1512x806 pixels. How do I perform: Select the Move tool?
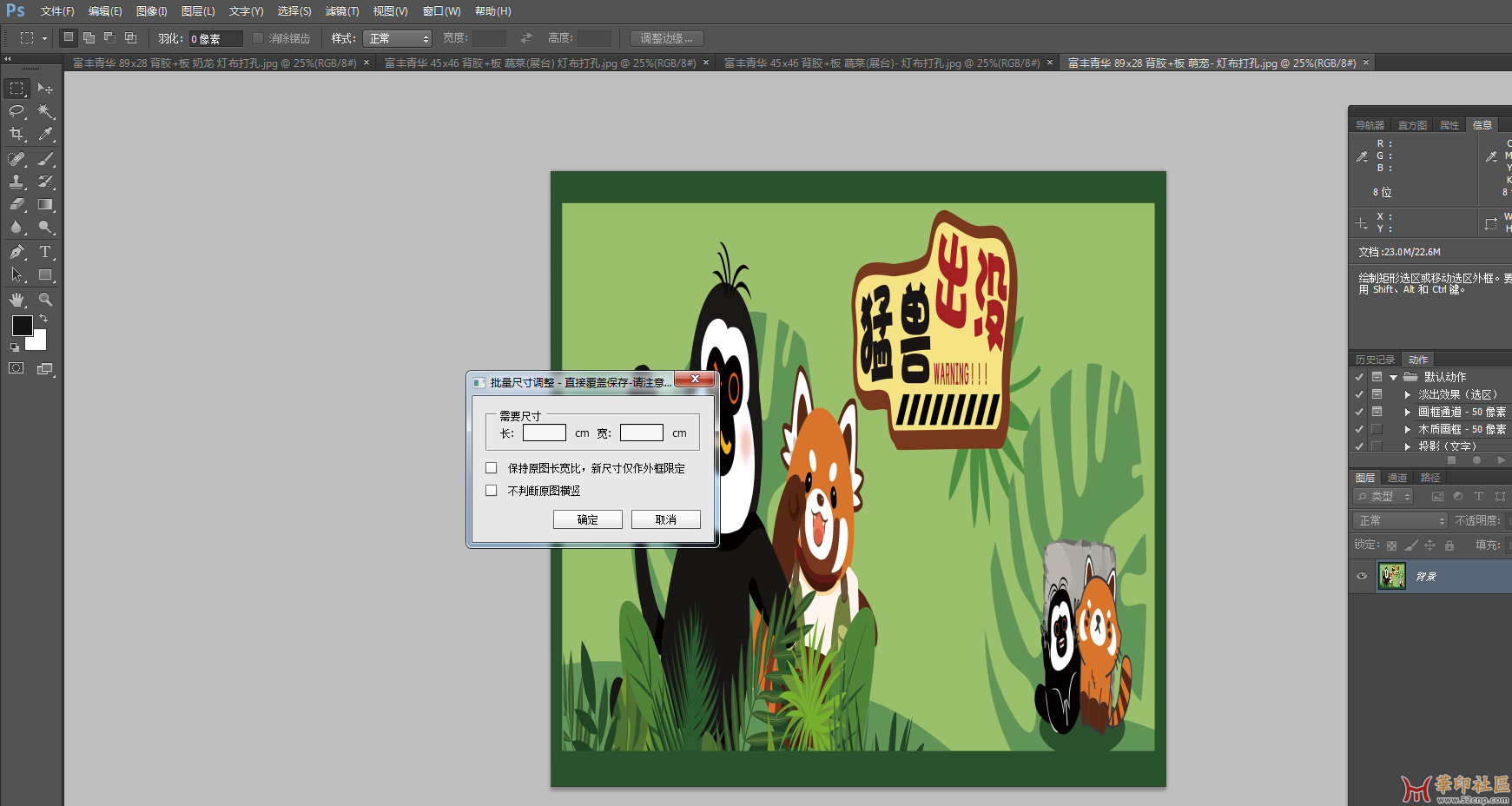coord(46,89)
